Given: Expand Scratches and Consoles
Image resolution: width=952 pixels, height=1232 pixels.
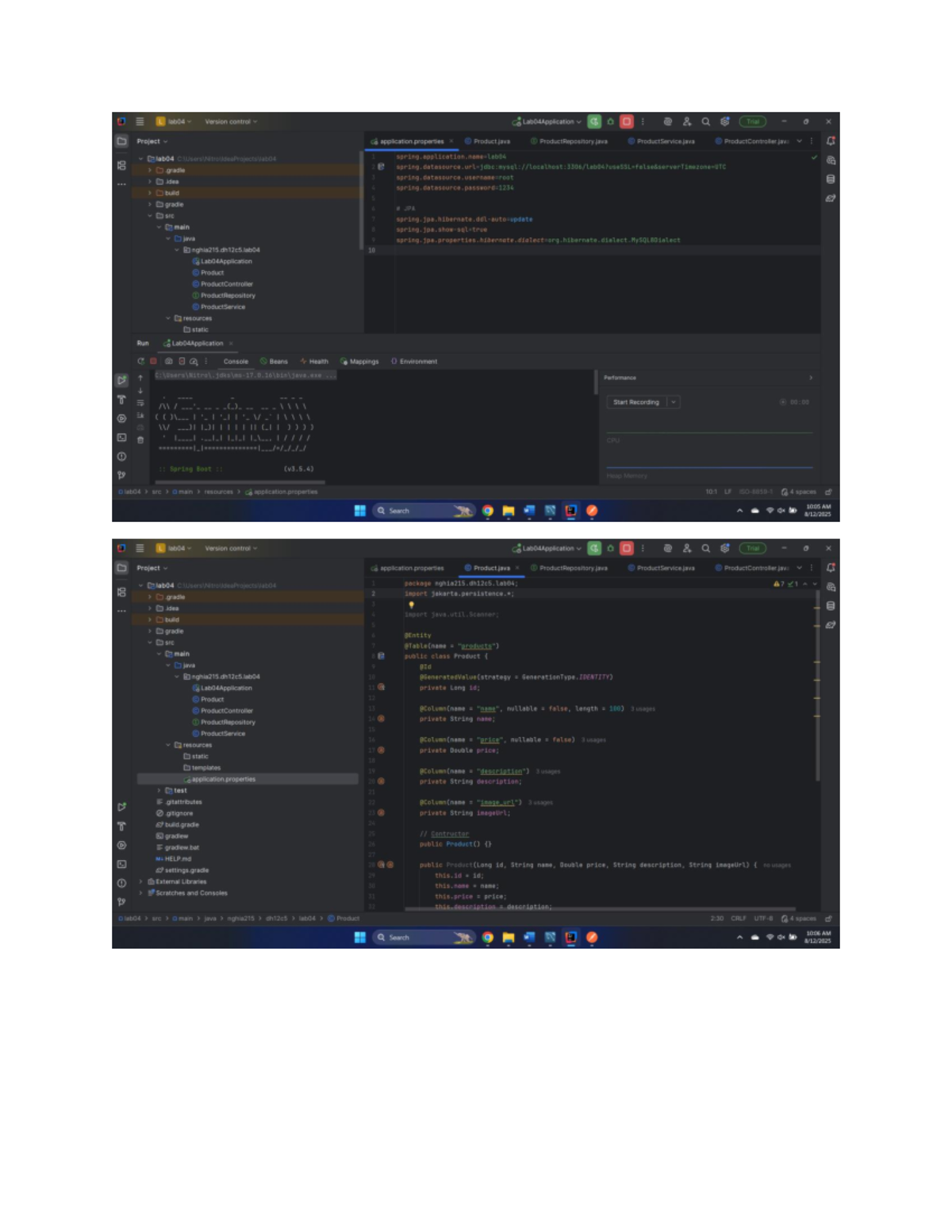Looking at the screenshot, I should point(141,892).
